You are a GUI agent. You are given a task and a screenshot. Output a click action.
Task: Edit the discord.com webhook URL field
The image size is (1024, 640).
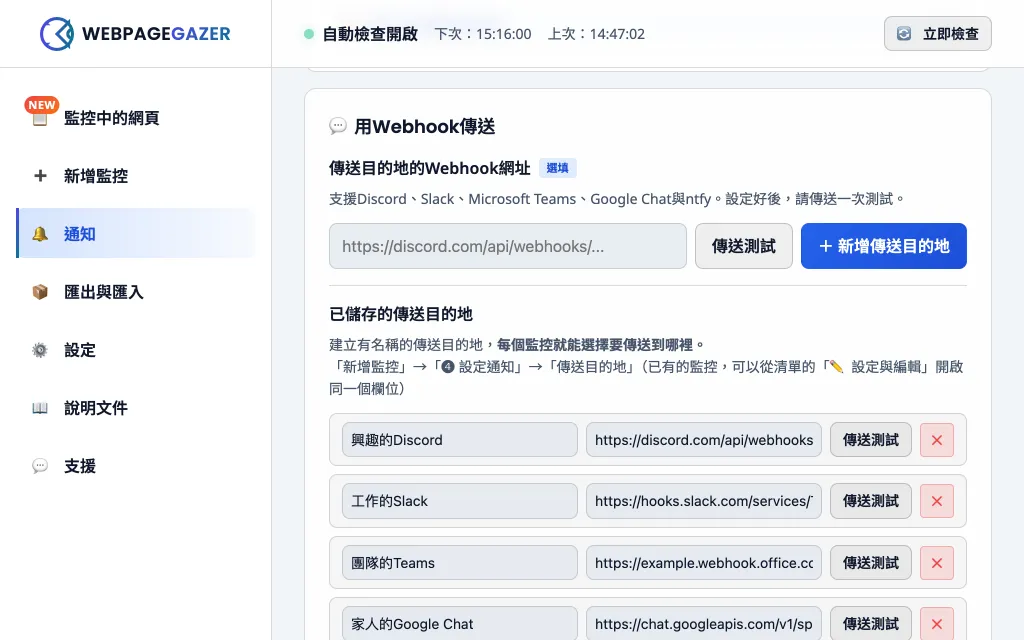704,440
